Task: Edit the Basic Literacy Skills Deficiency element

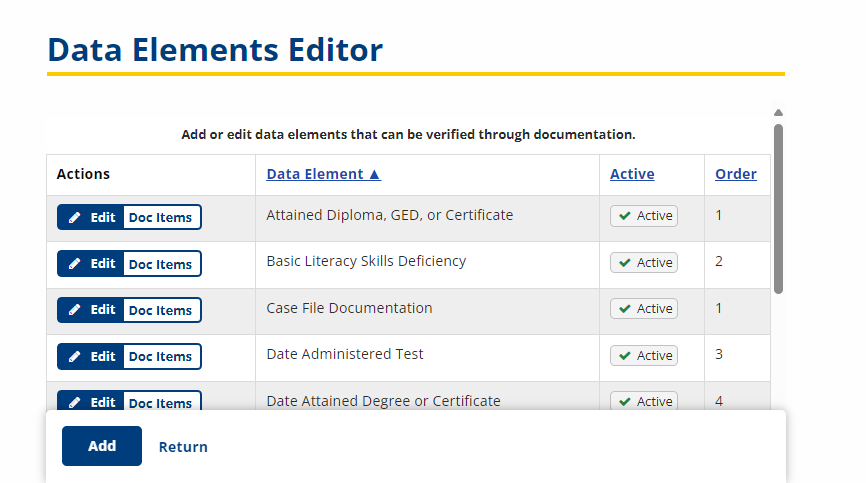Action: pos(90,263)
